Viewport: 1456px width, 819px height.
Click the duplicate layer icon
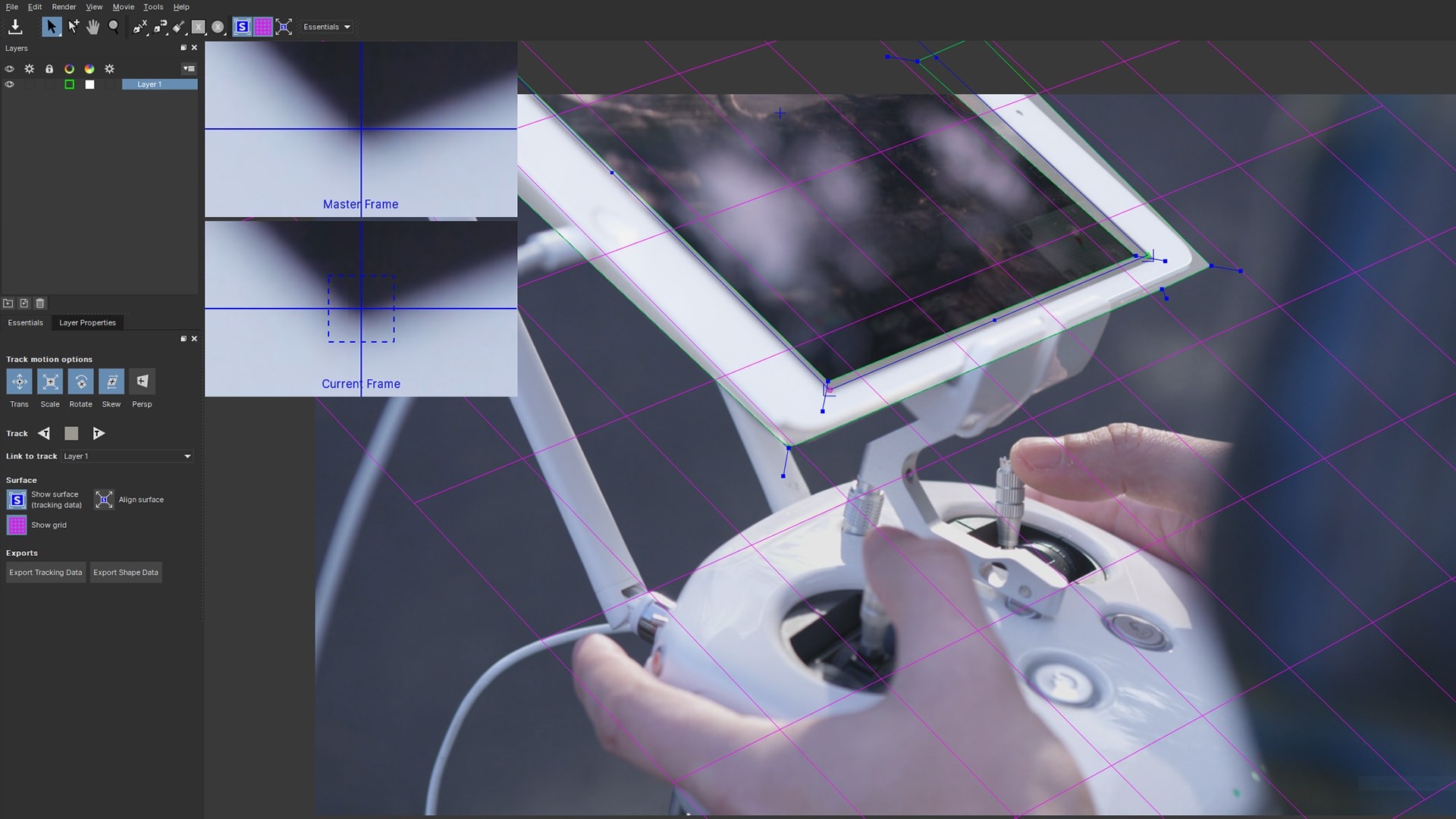point(24,303)
